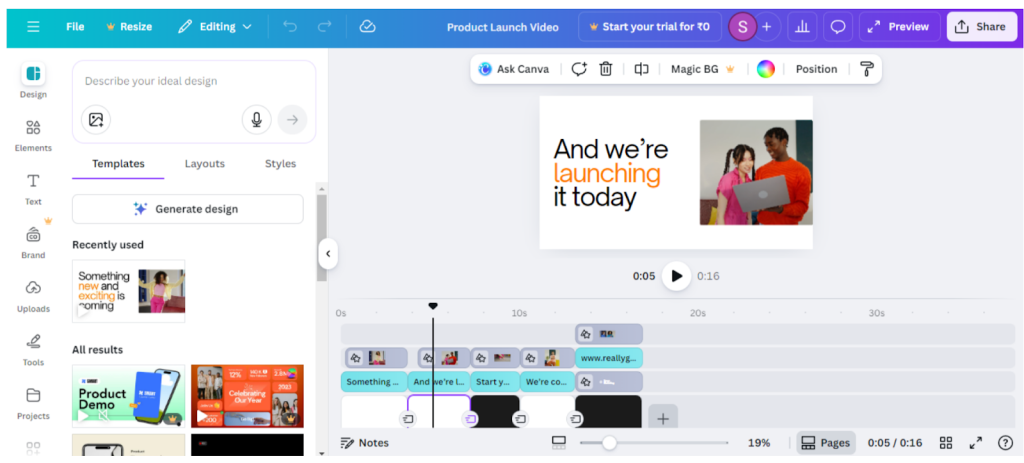Viewport: 1024px width, 463px height.
Task: Open Magic BG option
Action: point(703,69)
